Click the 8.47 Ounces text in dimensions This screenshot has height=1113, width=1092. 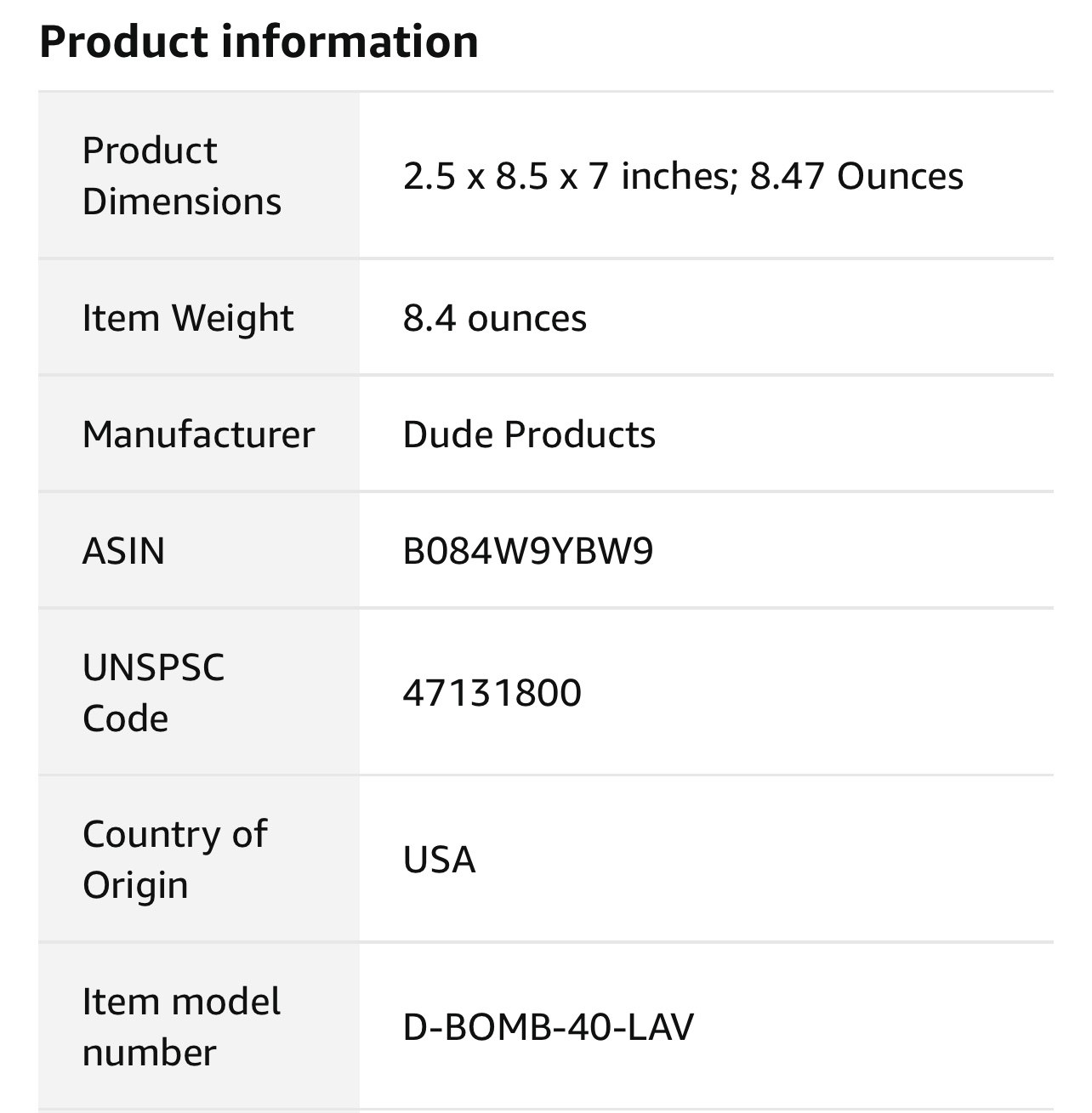point(856,176)
